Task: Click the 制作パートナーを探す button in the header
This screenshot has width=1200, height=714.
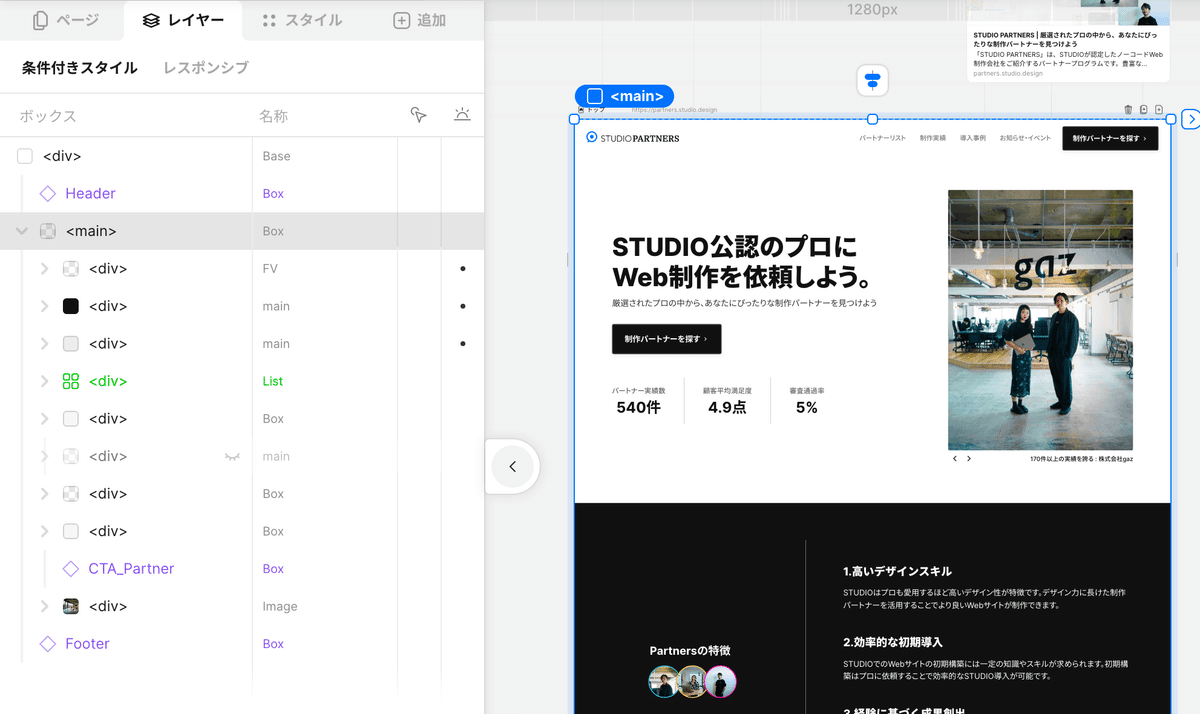Action: [x=1110, y=138]
